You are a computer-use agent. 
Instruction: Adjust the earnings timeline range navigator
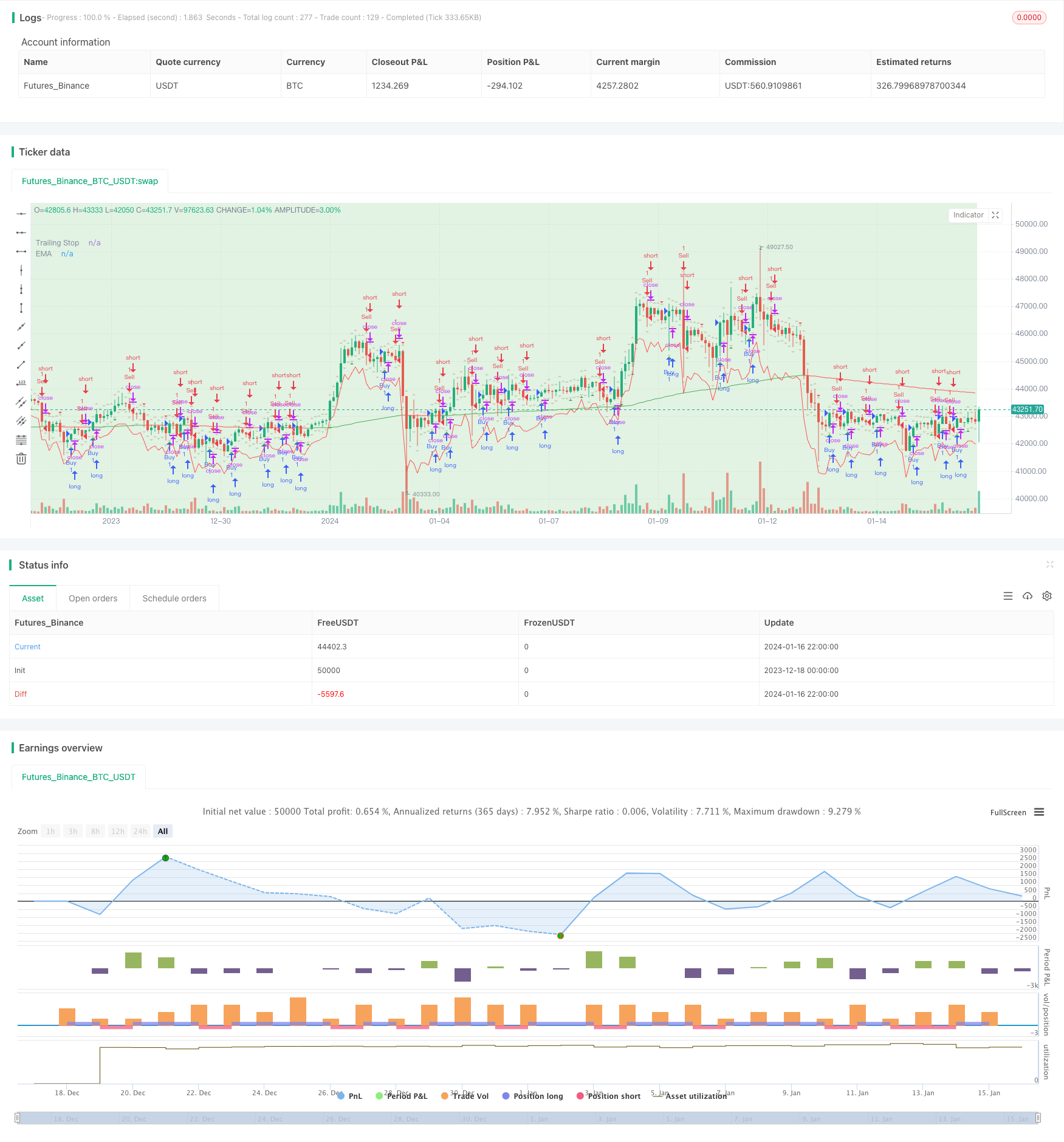(527, 1118)
